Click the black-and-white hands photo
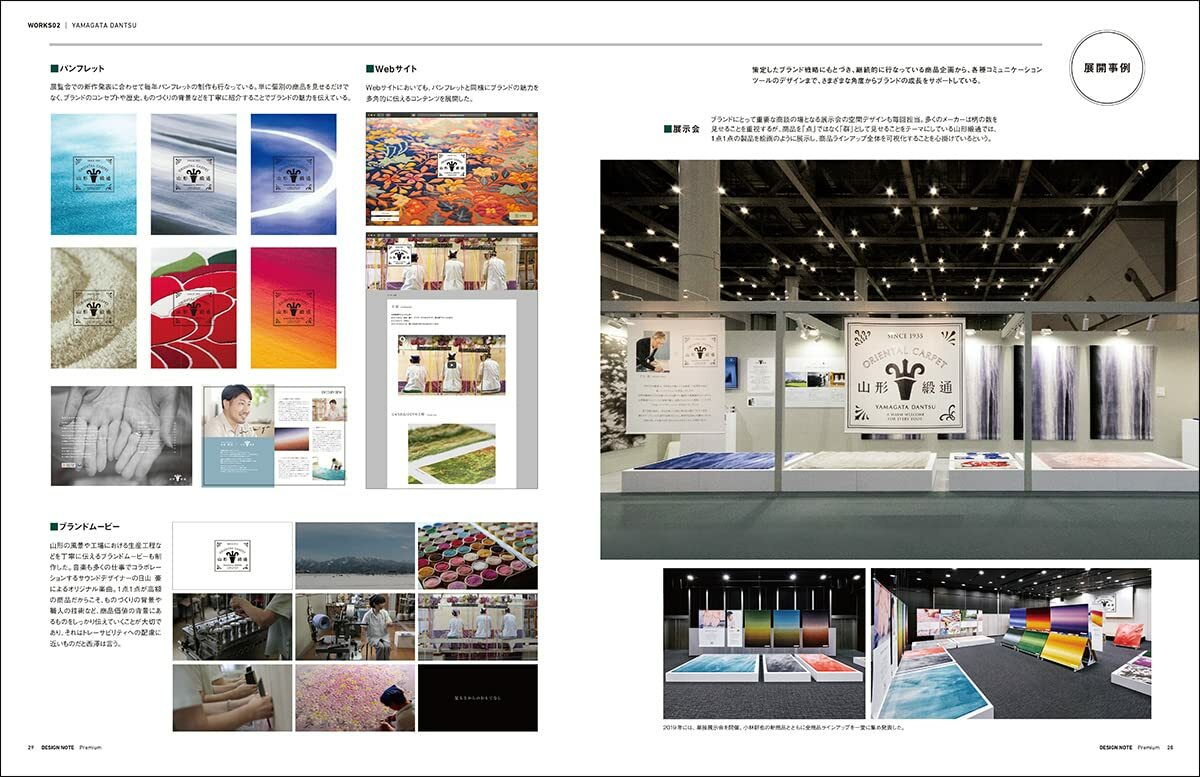 121,435
